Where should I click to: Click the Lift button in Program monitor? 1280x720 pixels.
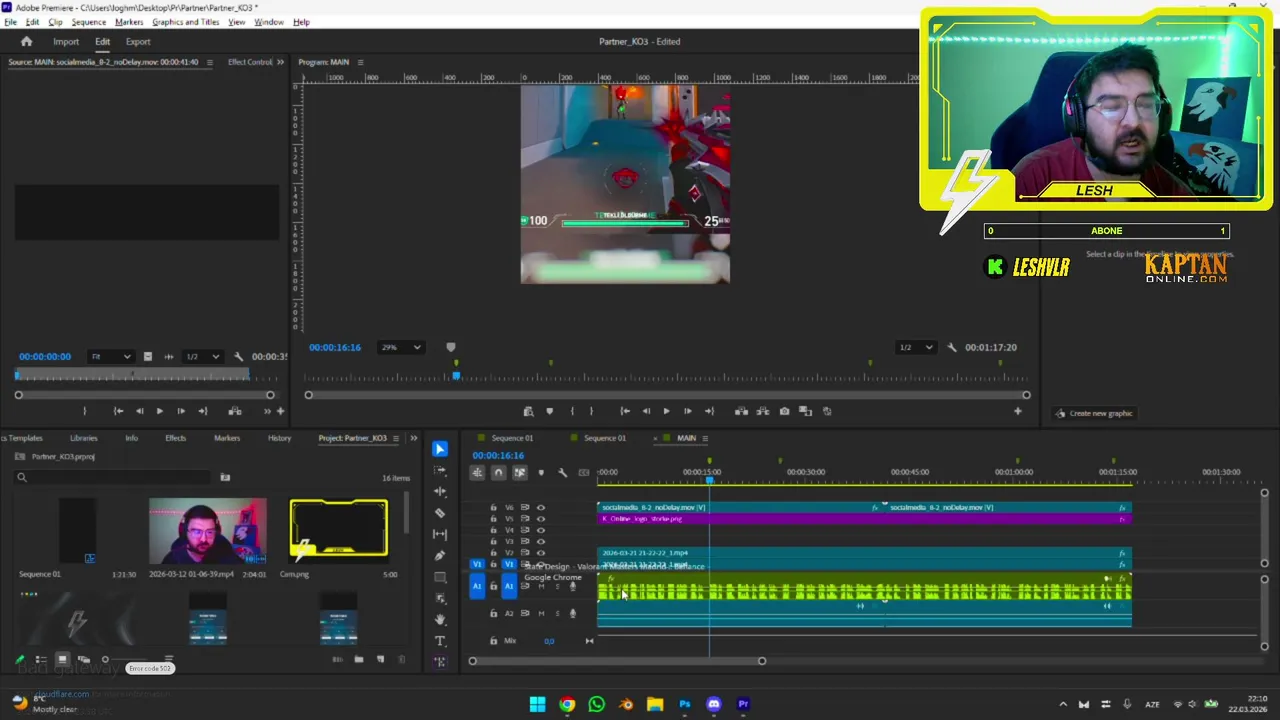(741, 411)
